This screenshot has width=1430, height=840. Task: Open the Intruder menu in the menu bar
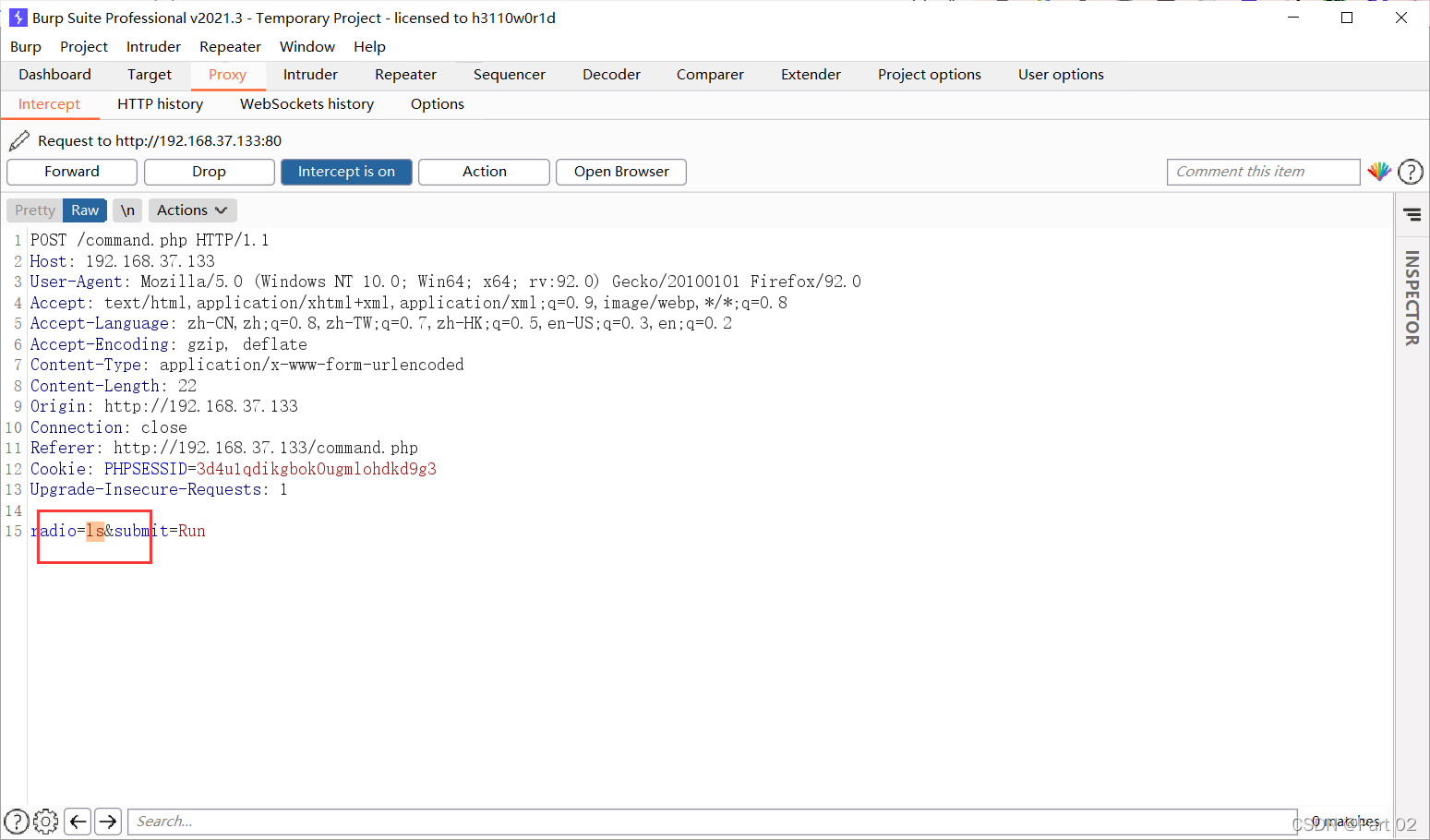153,47
